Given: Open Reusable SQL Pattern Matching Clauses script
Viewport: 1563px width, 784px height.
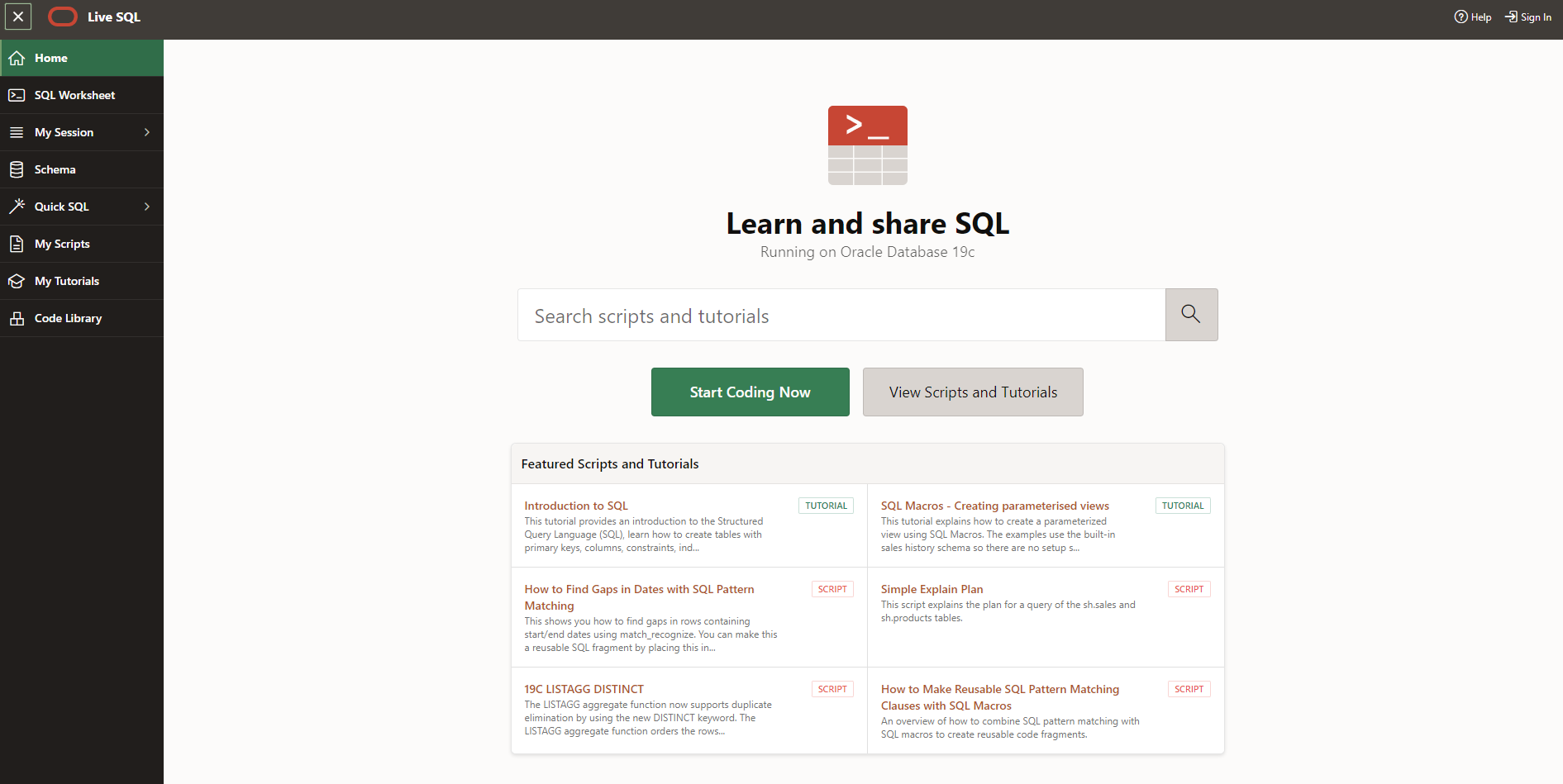Looking at the screenshot, I should (1000, 697).
